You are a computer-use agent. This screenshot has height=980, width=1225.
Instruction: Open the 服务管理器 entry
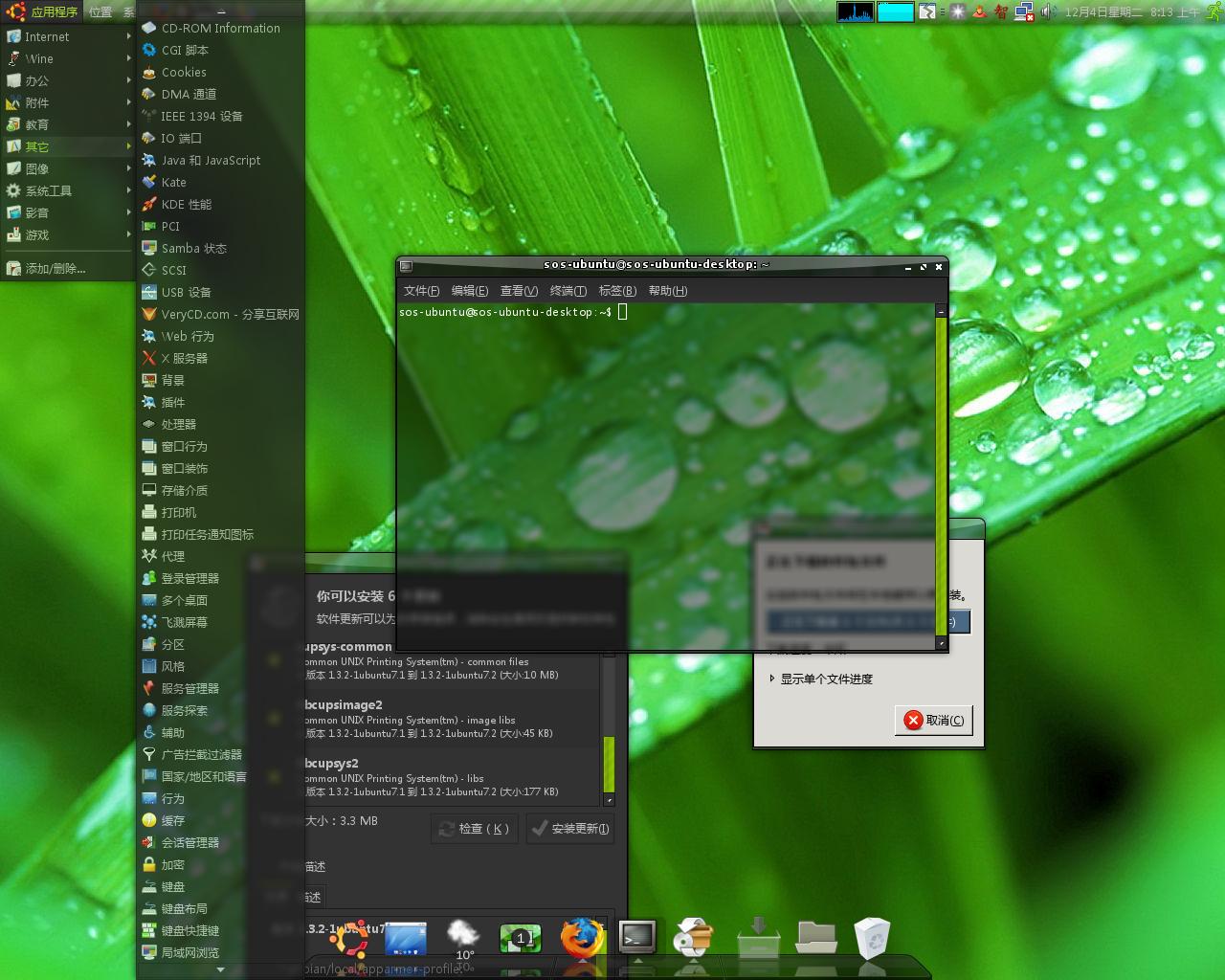point(220,688)
